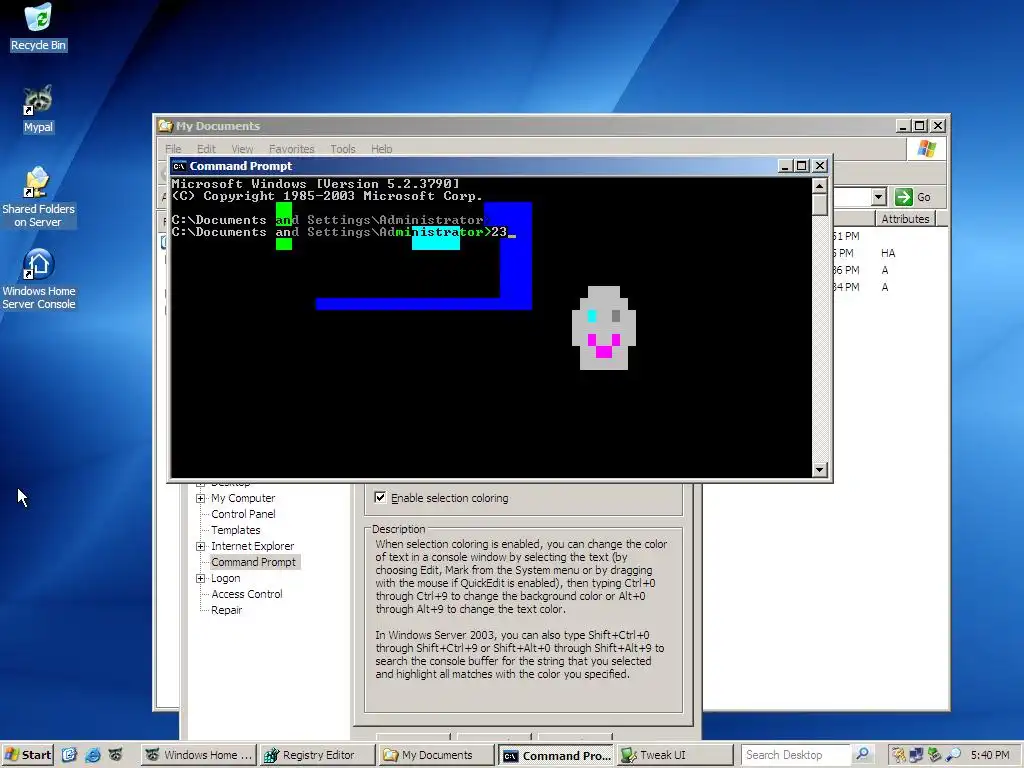Viewport: 1024px width, 768px height.
Task: Open Show Desktop quick launch icon
Action: [x=69, y=755]
